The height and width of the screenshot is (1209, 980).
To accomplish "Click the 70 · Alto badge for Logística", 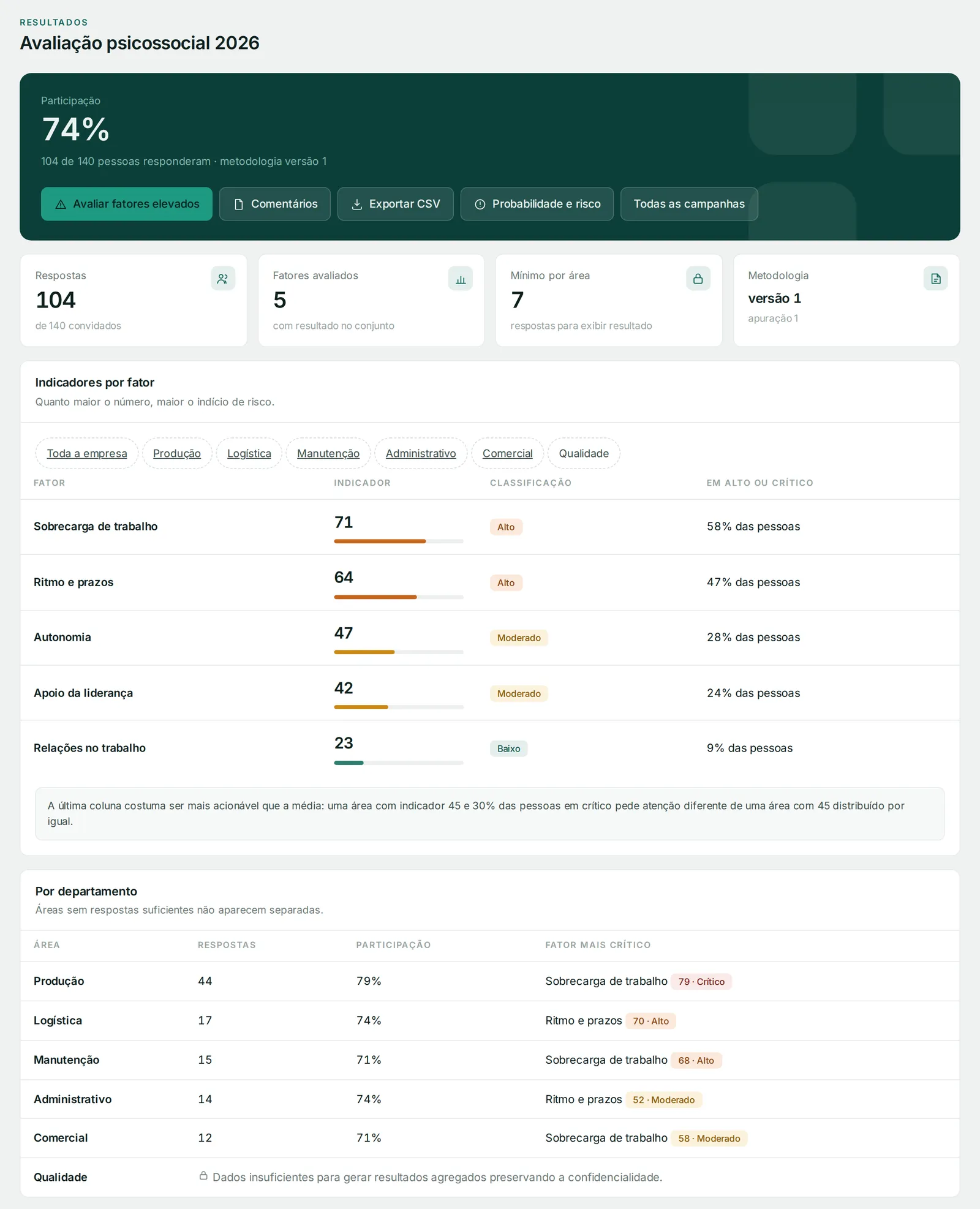I will (x=650, y=1022).
